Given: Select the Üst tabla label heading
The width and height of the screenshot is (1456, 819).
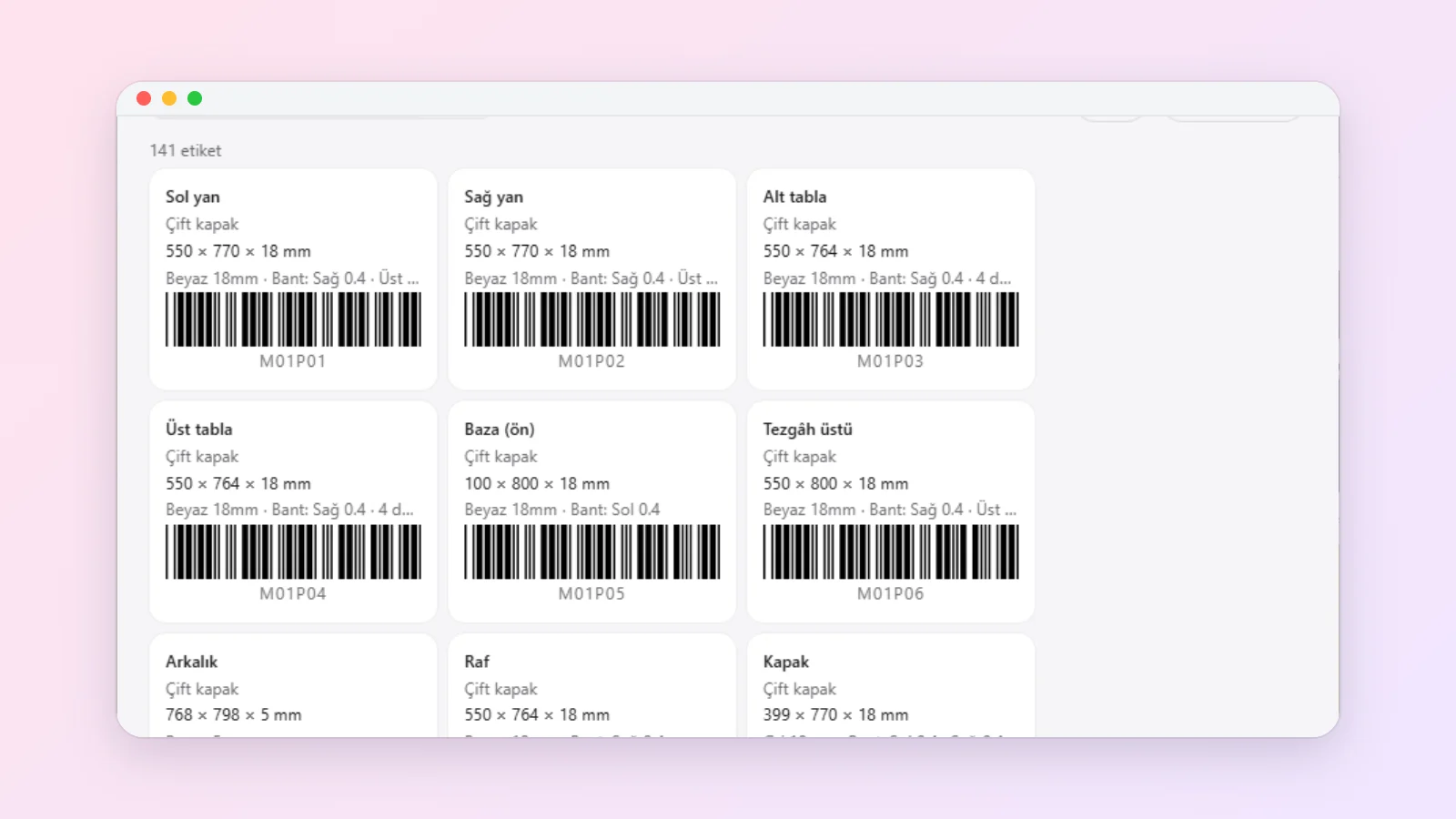Looking at the screenshot, I should tap(198, 429).
